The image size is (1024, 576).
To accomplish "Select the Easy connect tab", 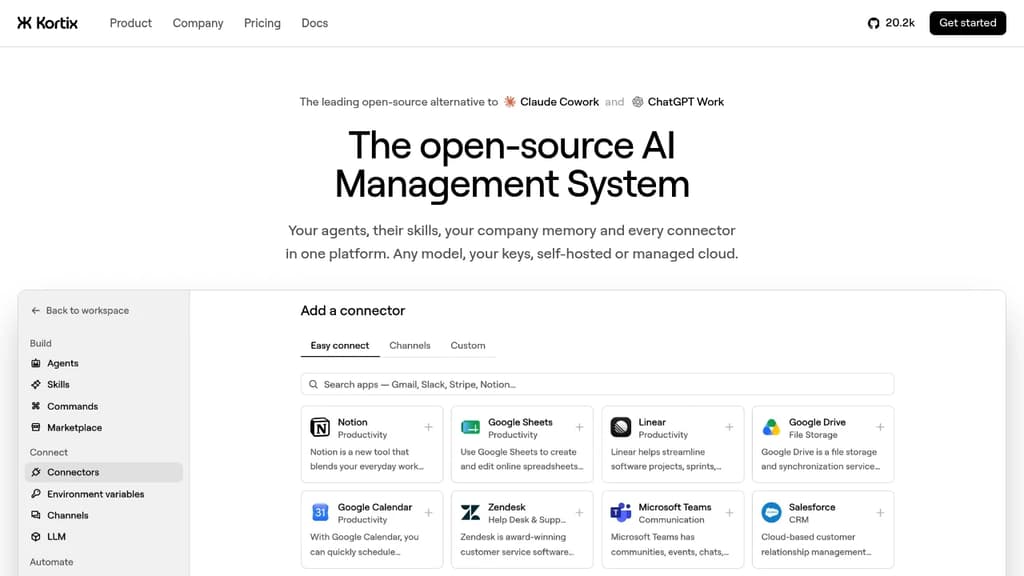I will [x=340, y=345].
